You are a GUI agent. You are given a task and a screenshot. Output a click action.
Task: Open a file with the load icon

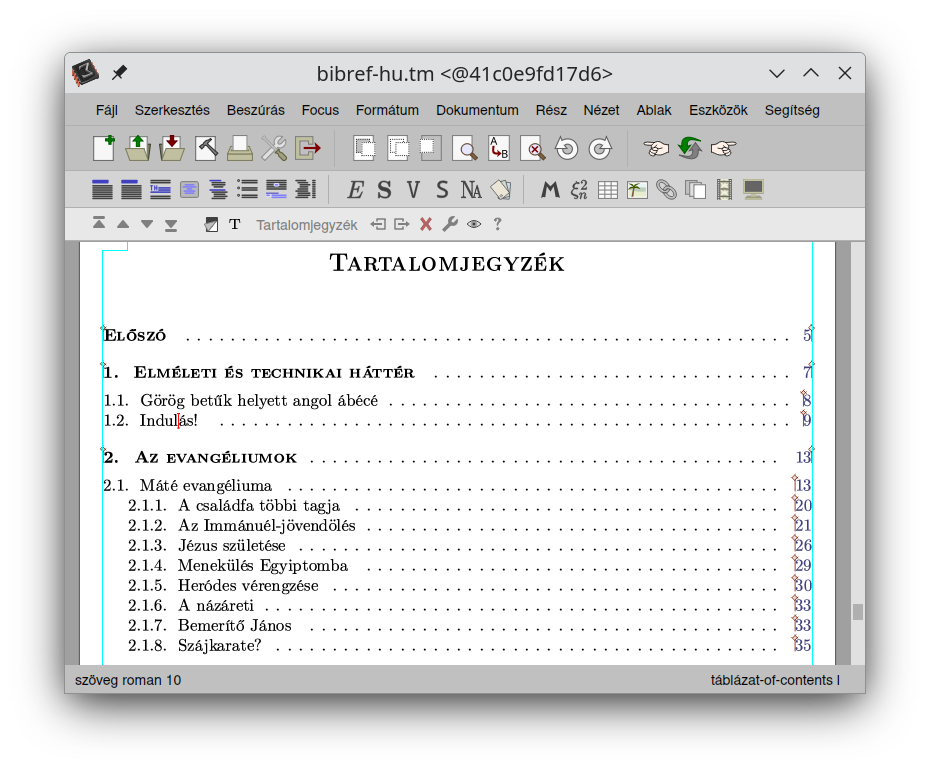[x=137, y=149]
